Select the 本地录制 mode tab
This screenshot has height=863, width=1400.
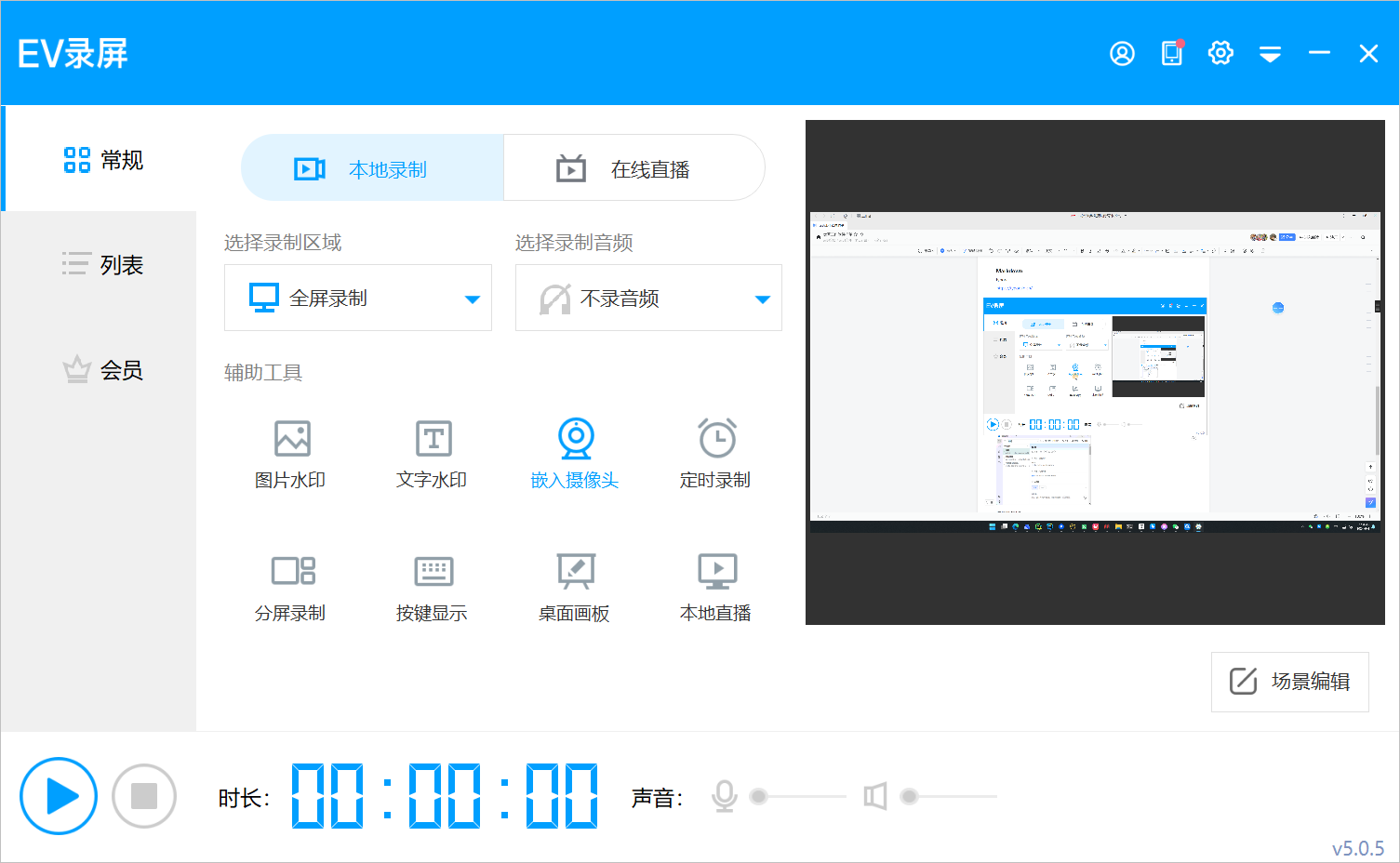tap(372, 168)
